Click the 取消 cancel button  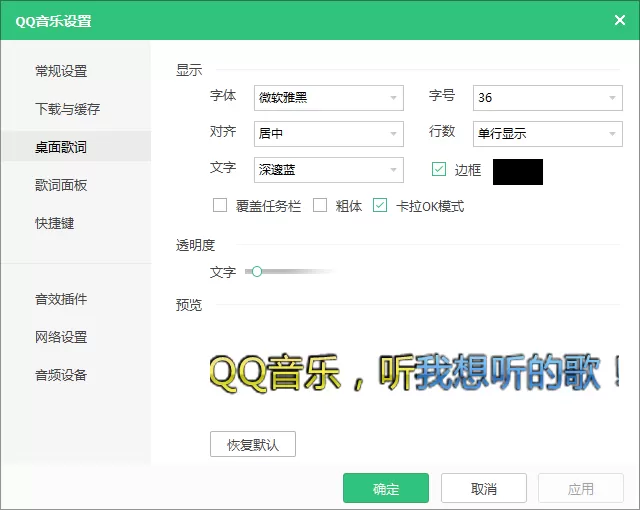click(484, 488)
